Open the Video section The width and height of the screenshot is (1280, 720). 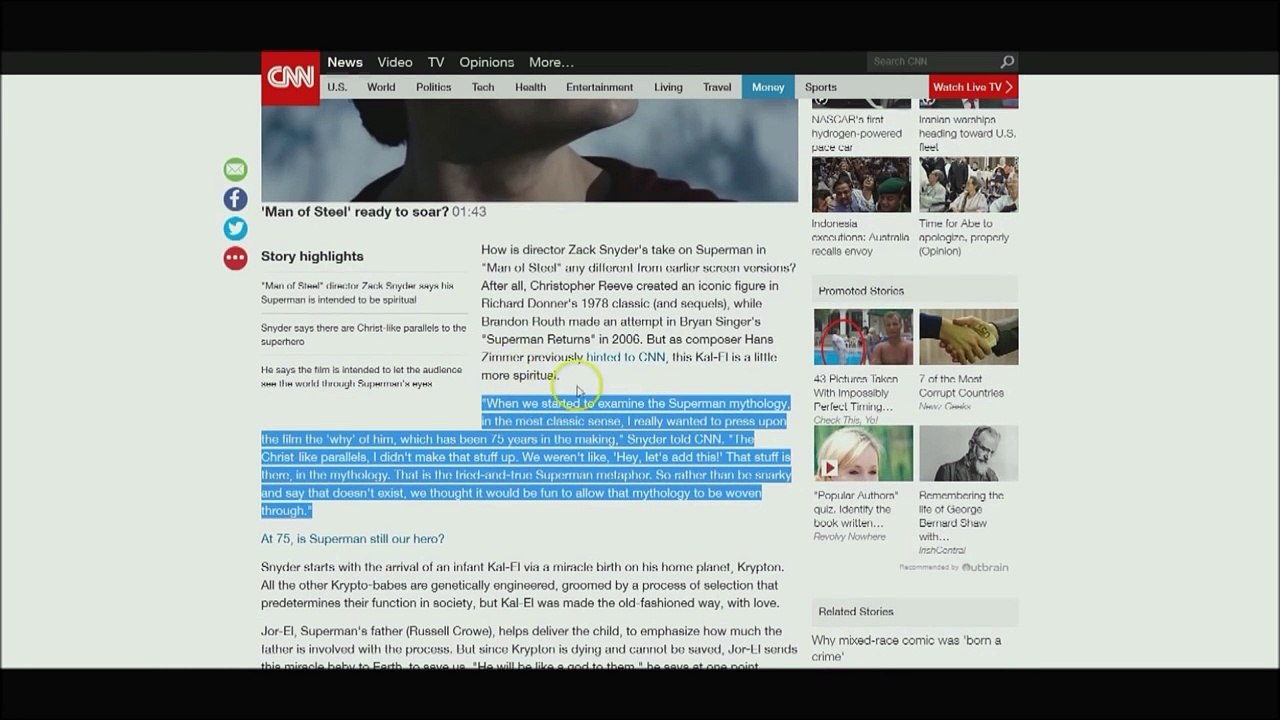click(x=395, y=62)
